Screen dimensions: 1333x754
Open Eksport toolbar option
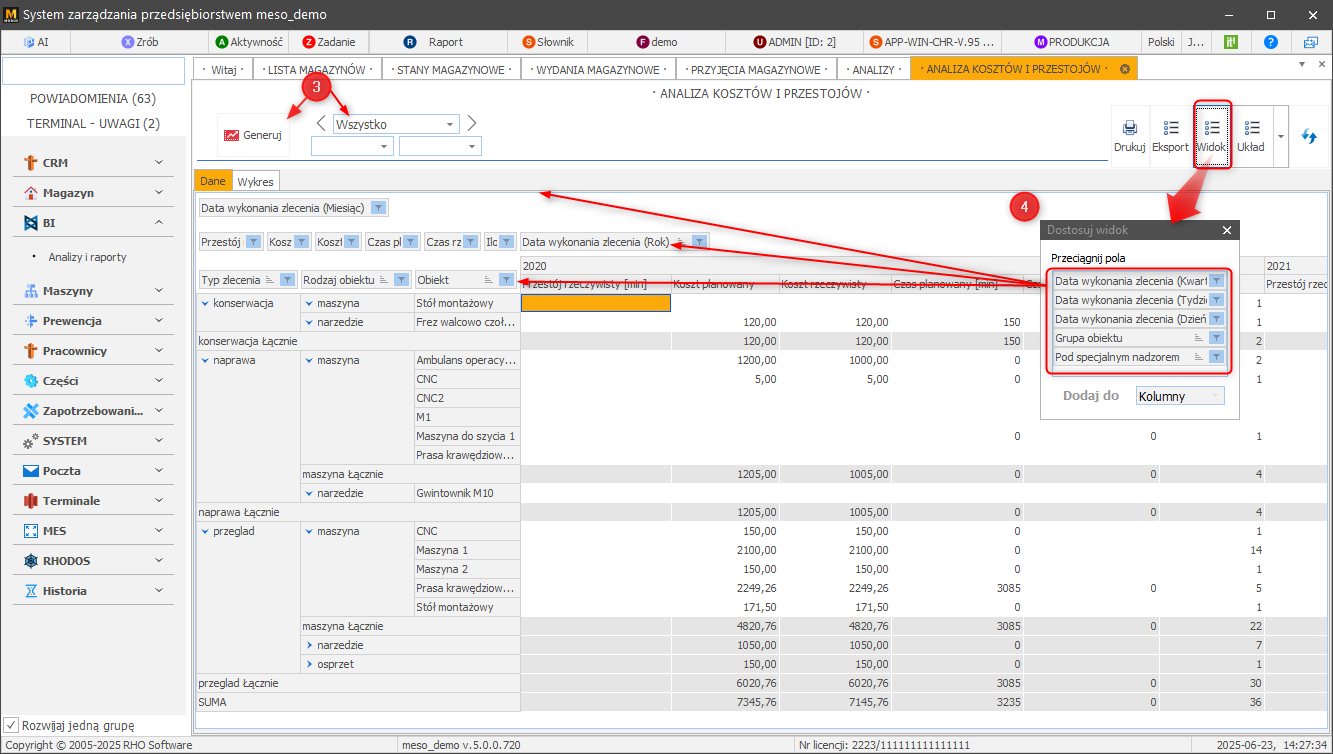tap(1170, 135)
